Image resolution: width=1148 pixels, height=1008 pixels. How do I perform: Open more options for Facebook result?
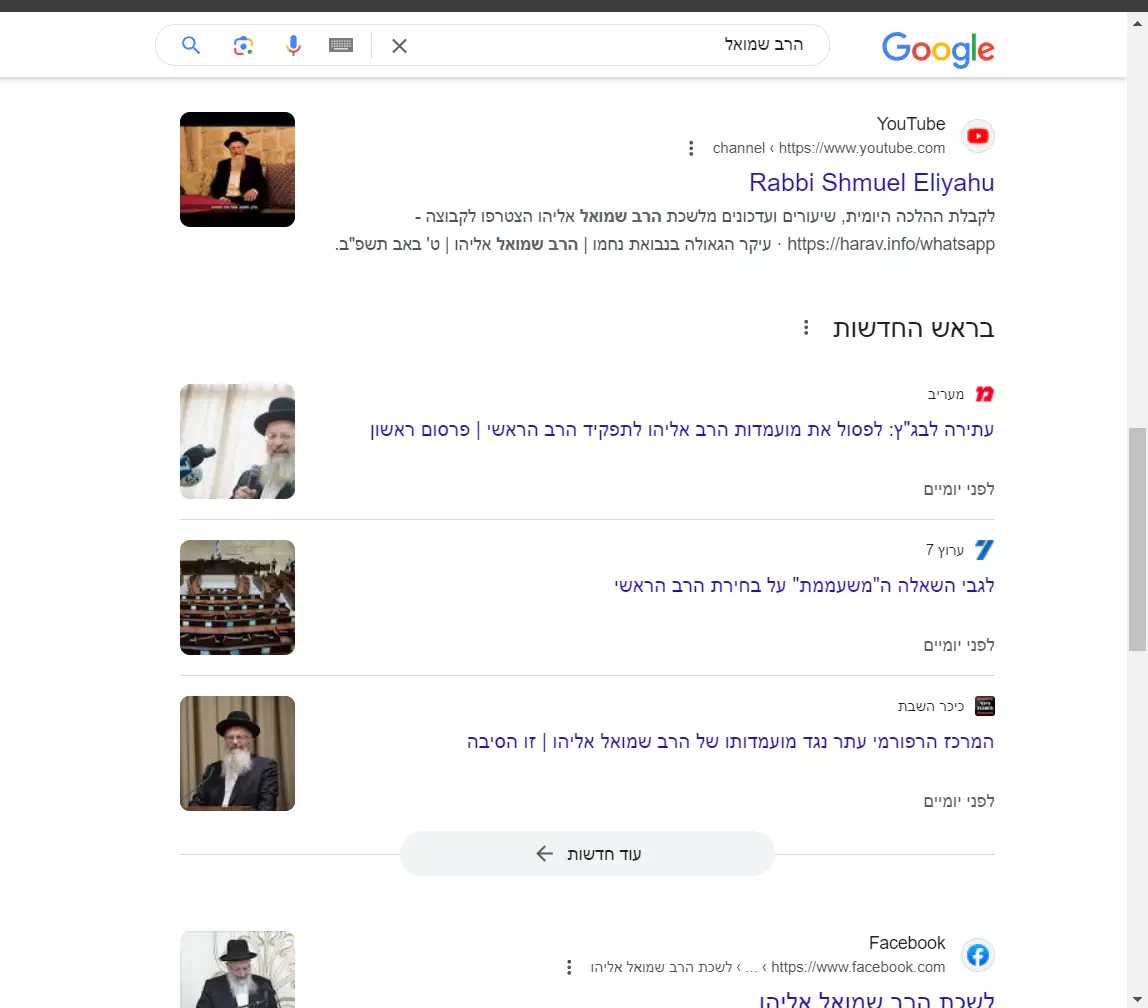pyautogui.click(x=569, y=967)
